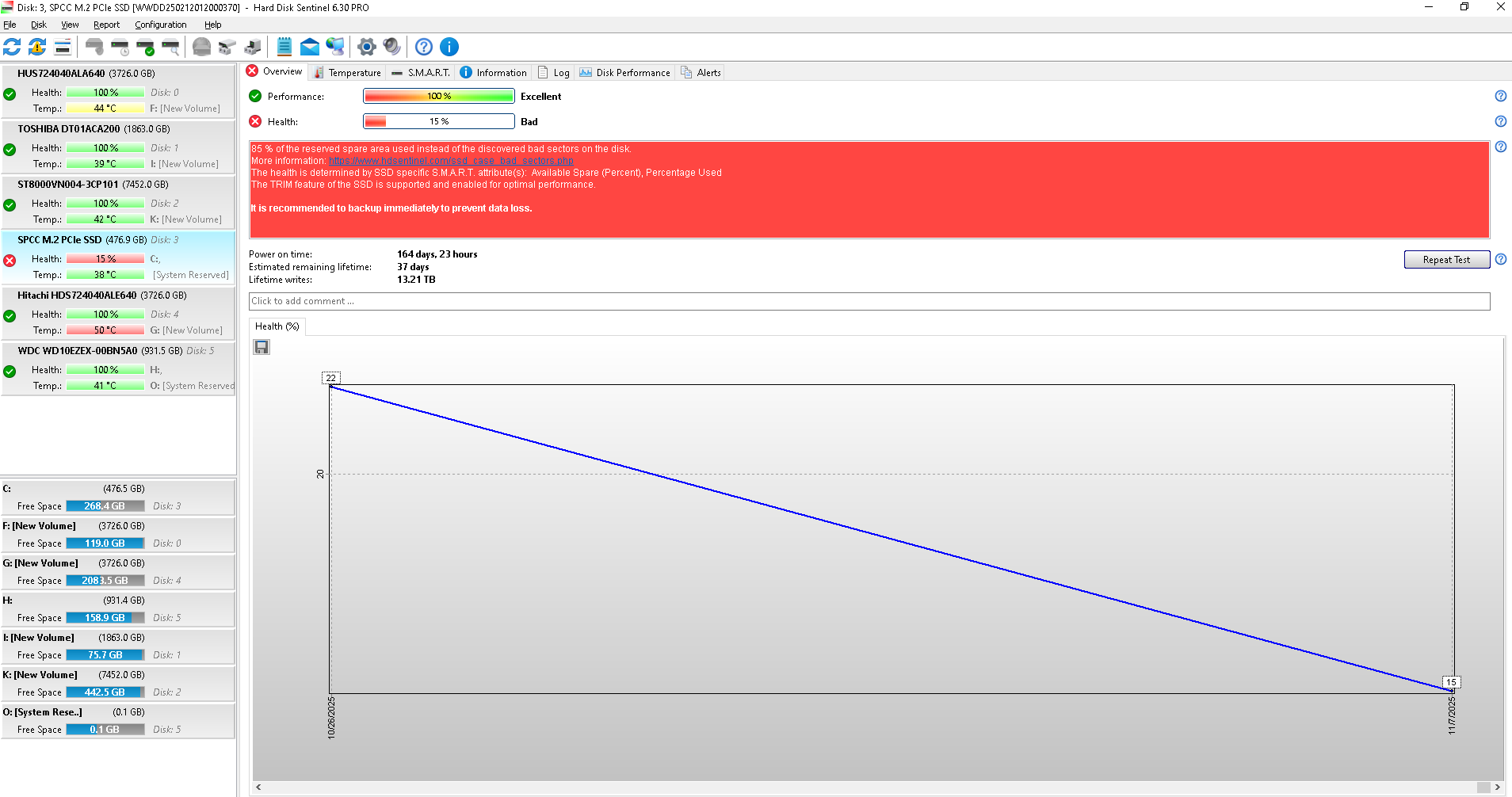The image size is (1512, 797).
Task: Click the blue envelope e-mail icon
Action: (x=310, y=47)
